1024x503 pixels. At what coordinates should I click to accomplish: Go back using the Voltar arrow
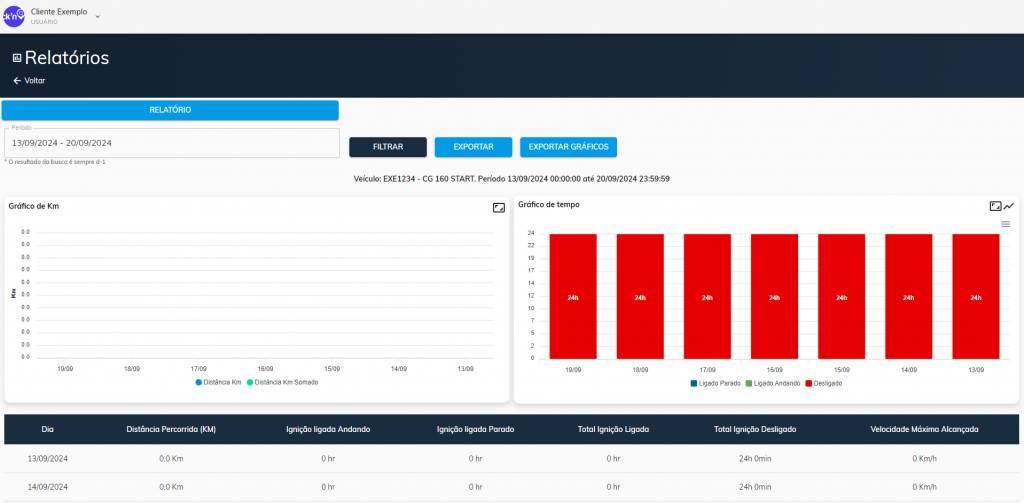[17, 81]
